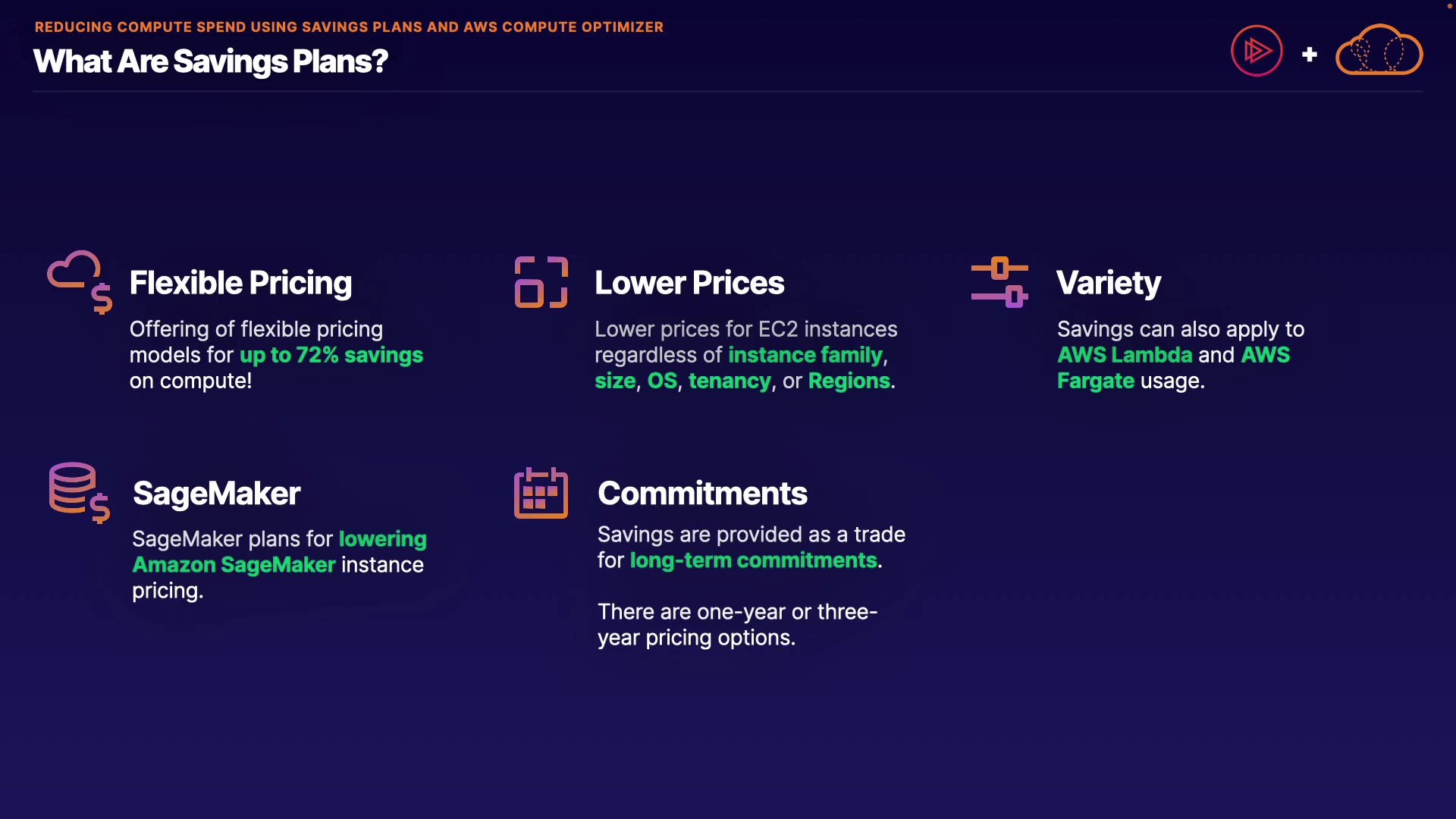Click green "Amazon SageMaker" highlighted text
This screenshot has height=819, width=1456.
tap(234, 565)
